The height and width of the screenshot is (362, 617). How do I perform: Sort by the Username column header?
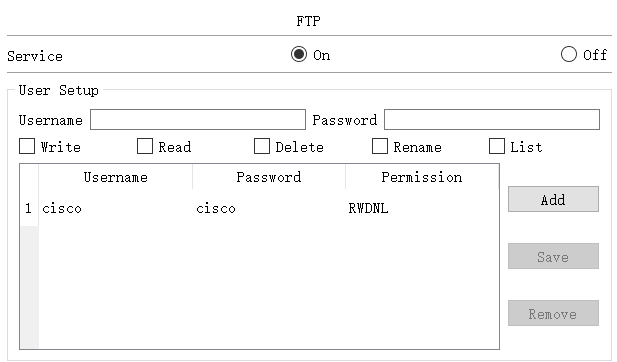pyautogui.click(x=116, y=177)
